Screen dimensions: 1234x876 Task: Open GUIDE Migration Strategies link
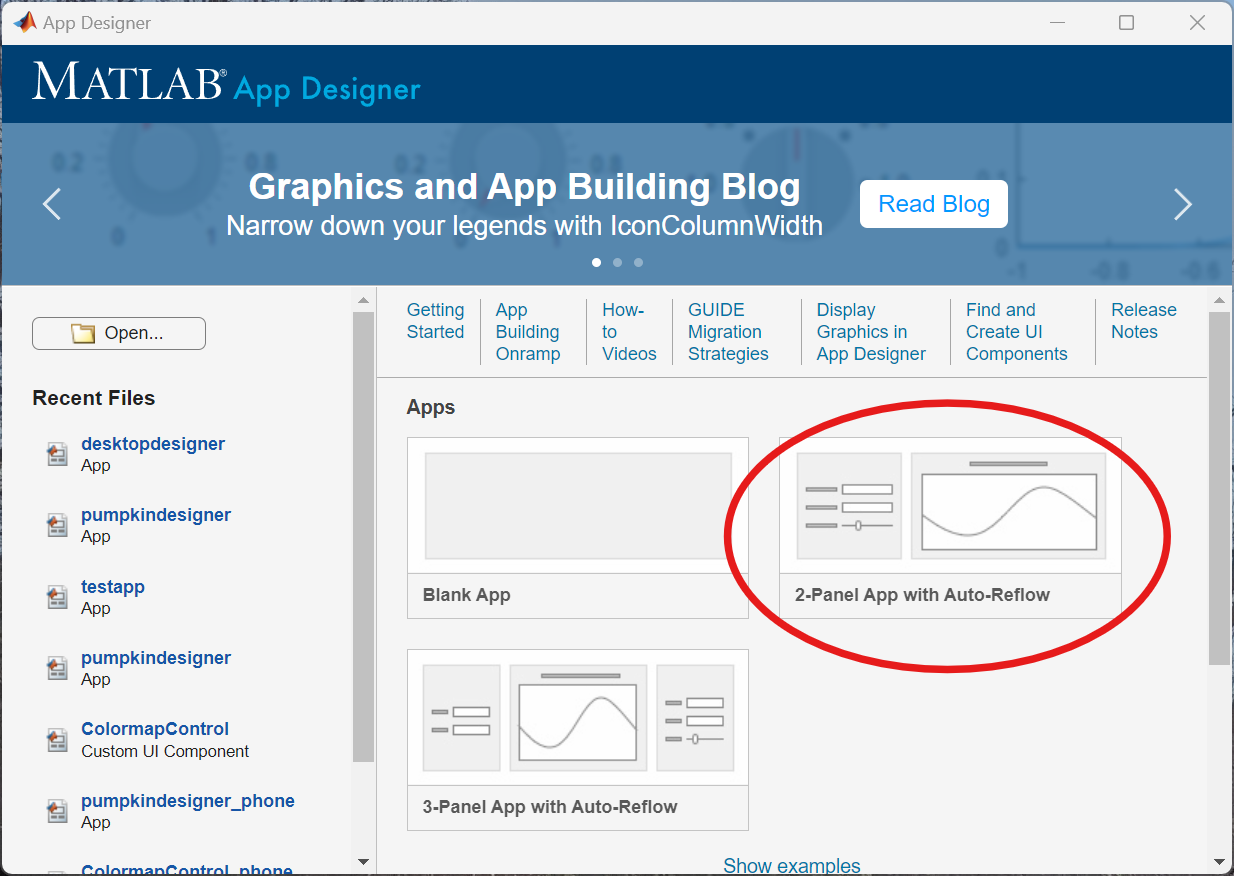(728, 332)
